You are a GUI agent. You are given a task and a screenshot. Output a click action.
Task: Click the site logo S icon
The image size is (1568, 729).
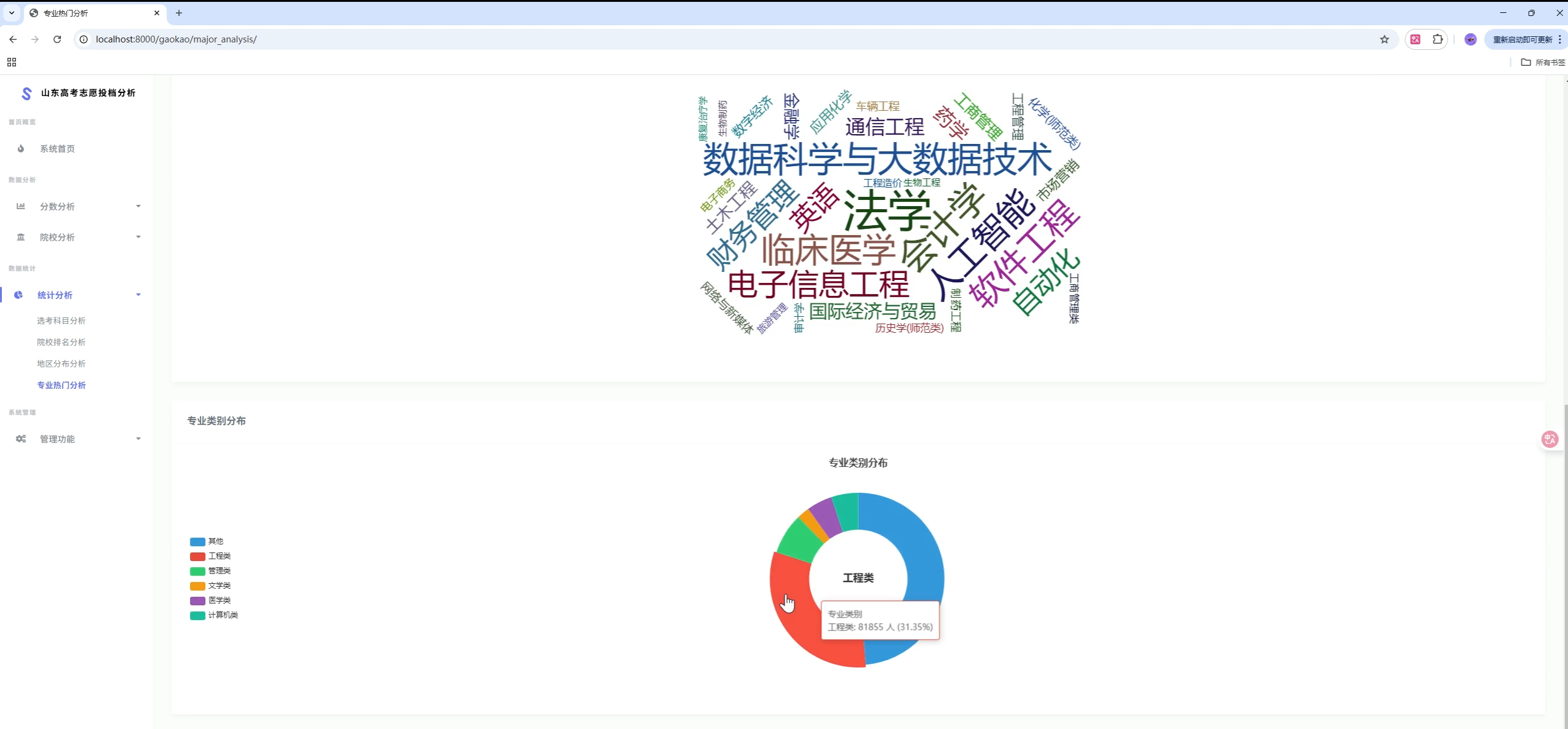click(26, 93)
